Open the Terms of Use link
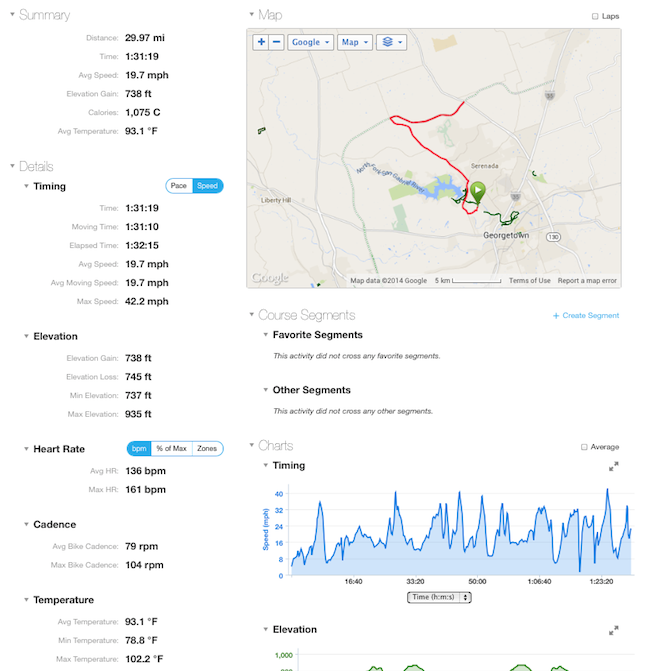Image resolution: width=648 pixels, height=671 pixels. [x=529, y=281]
